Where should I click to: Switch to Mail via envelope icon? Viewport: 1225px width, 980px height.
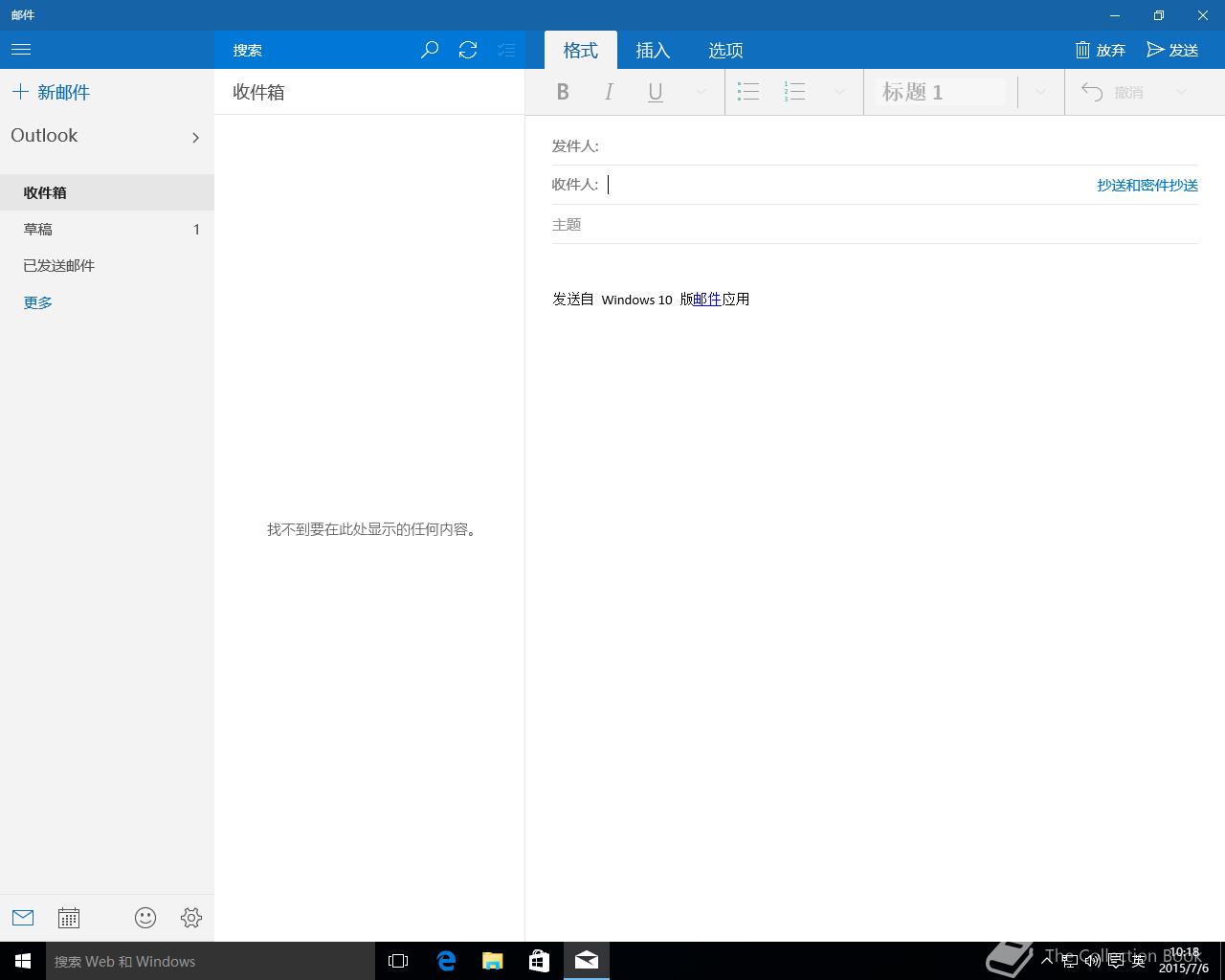[x=23, y=918]
